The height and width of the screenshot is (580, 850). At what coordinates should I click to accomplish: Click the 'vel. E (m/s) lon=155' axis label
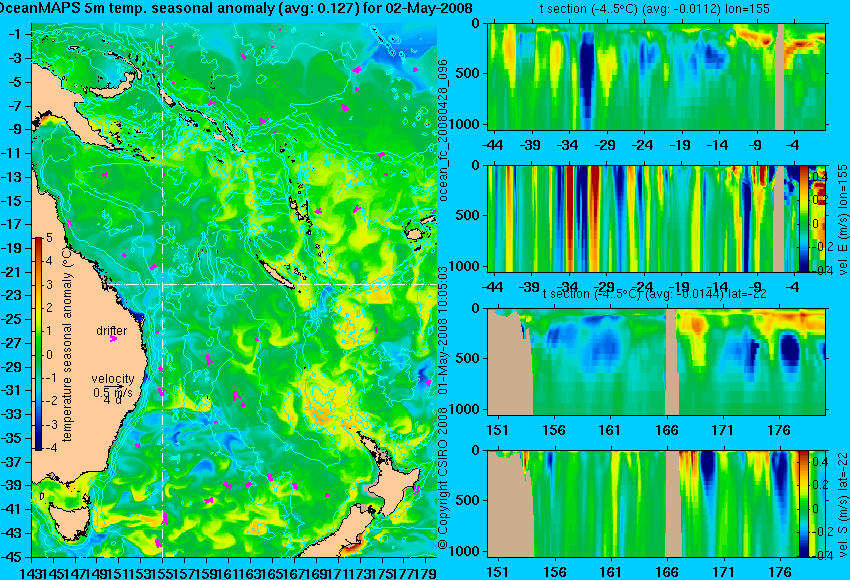pyautogui.click(x=843, y=220)
